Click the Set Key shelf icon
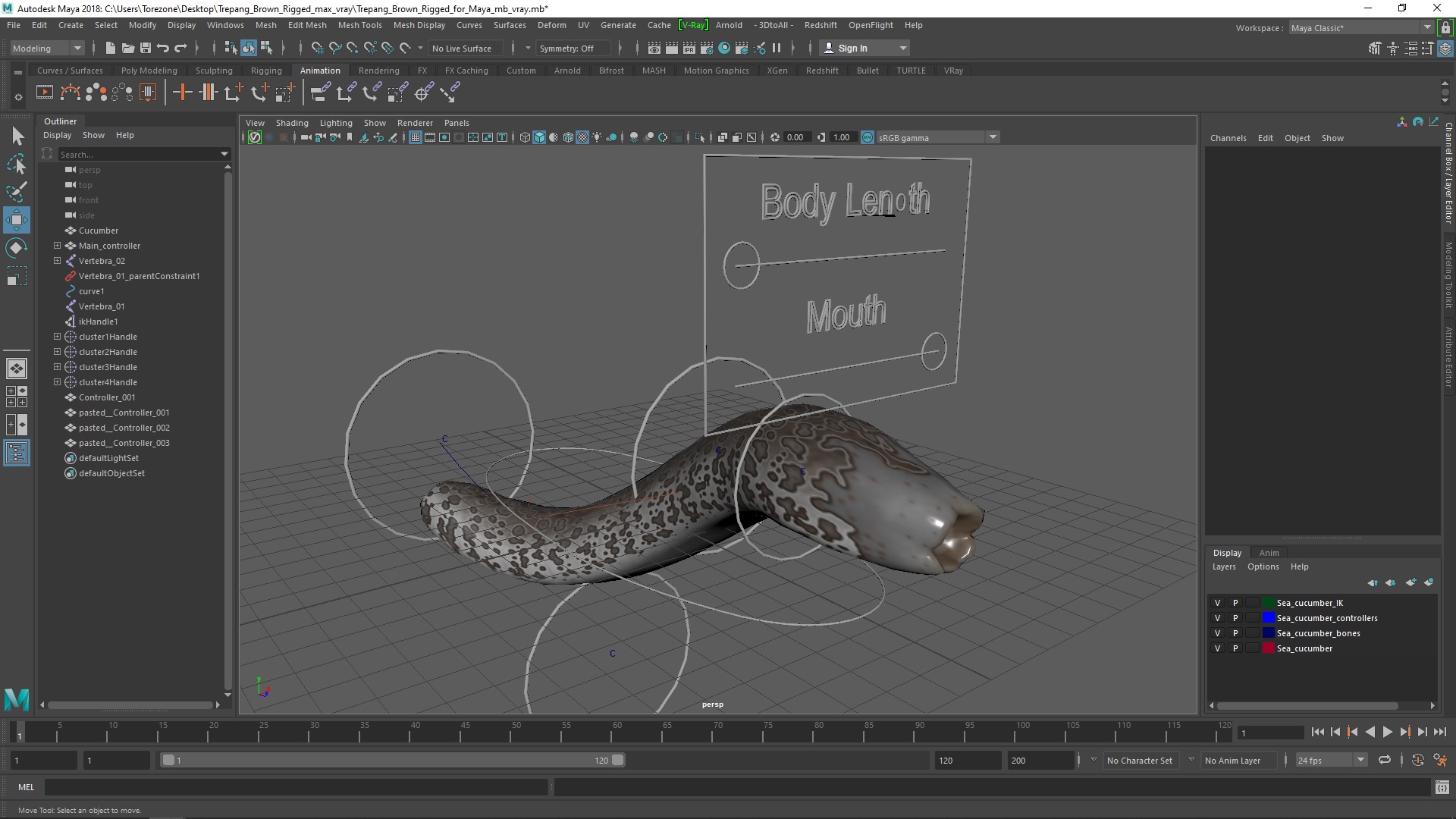 (x=182, y=93)
